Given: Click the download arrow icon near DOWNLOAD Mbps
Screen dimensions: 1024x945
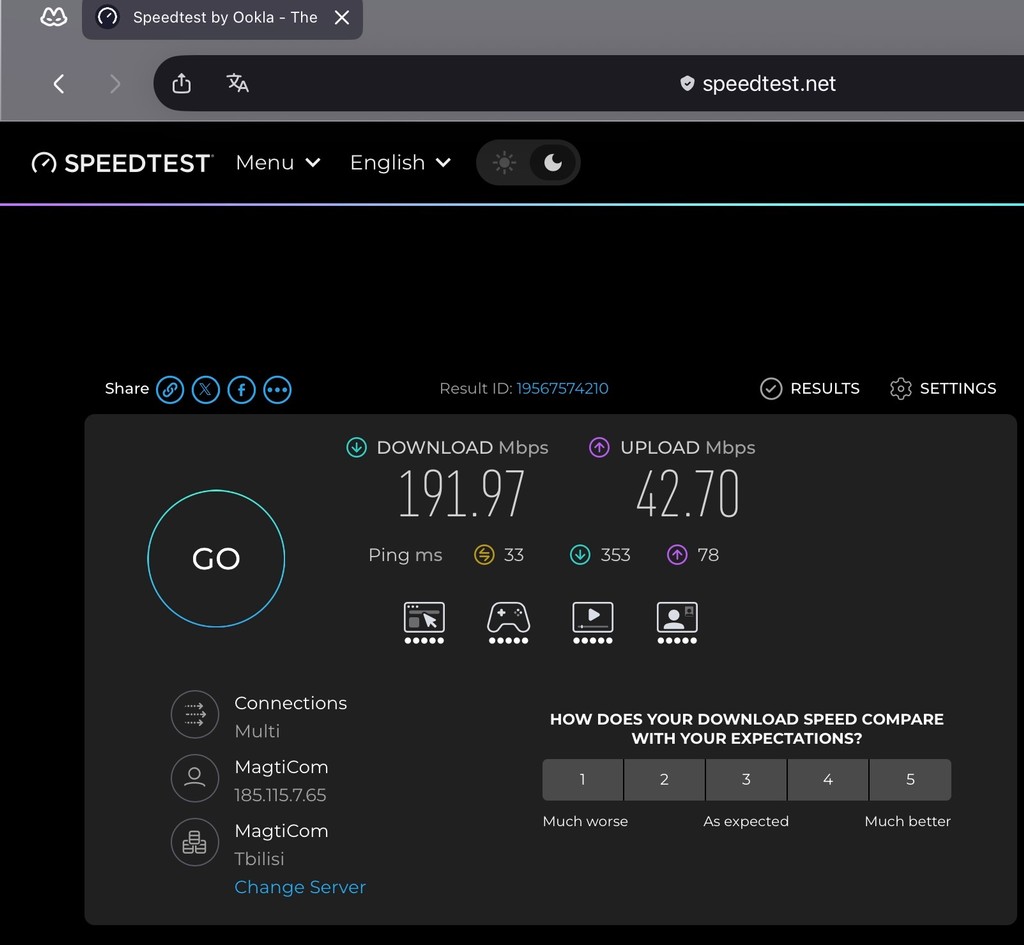Looking at the screenshot, I should (357, 447).
